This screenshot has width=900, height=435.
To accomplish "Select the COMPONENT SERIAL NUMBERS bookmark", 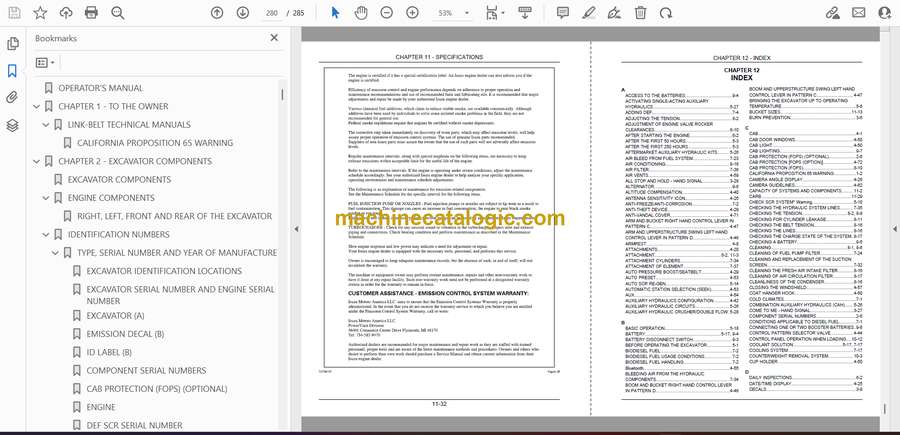I will (146, 371).
